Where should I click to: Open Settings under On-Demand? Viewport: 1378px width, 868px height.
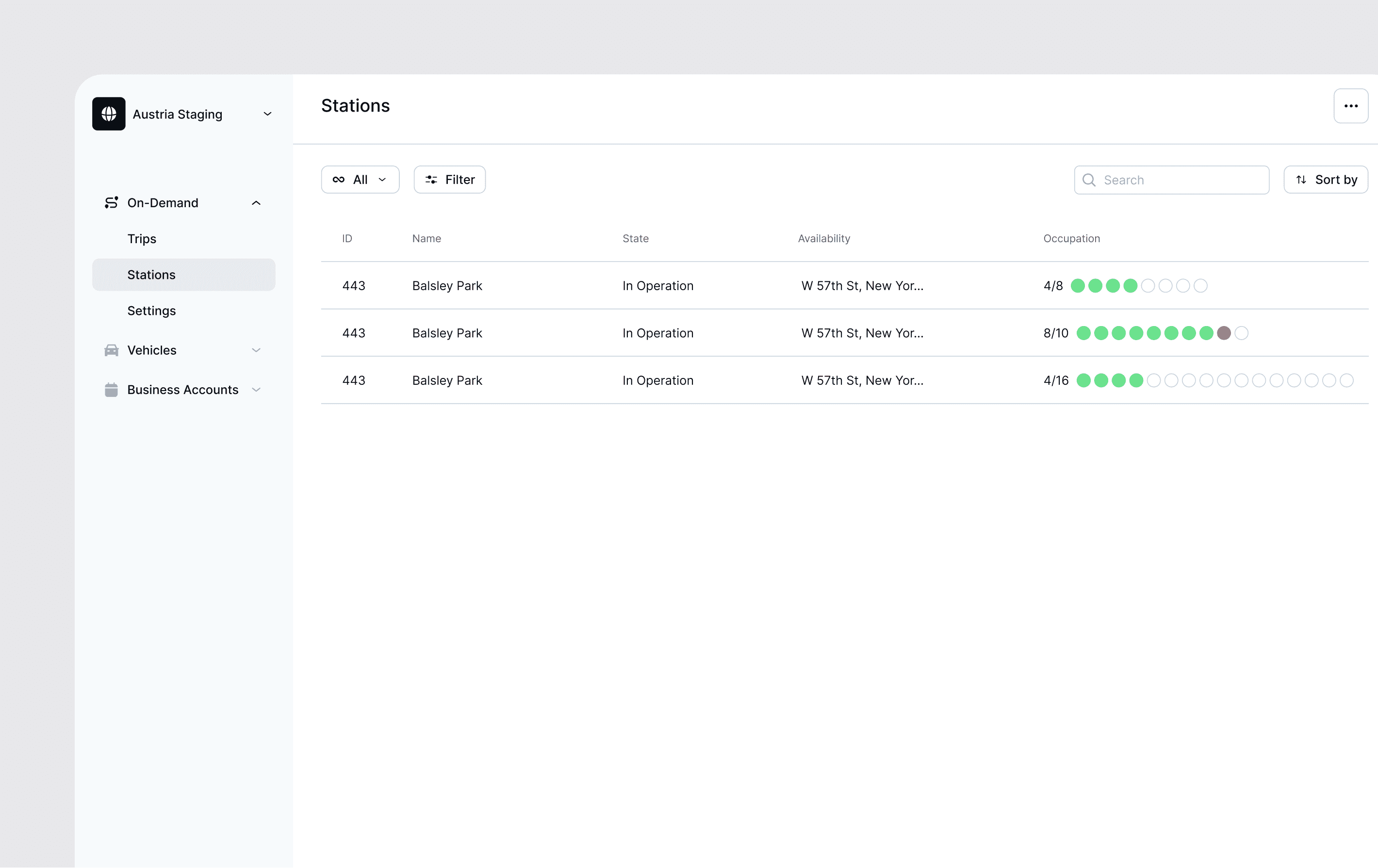[x=151, y=311]
